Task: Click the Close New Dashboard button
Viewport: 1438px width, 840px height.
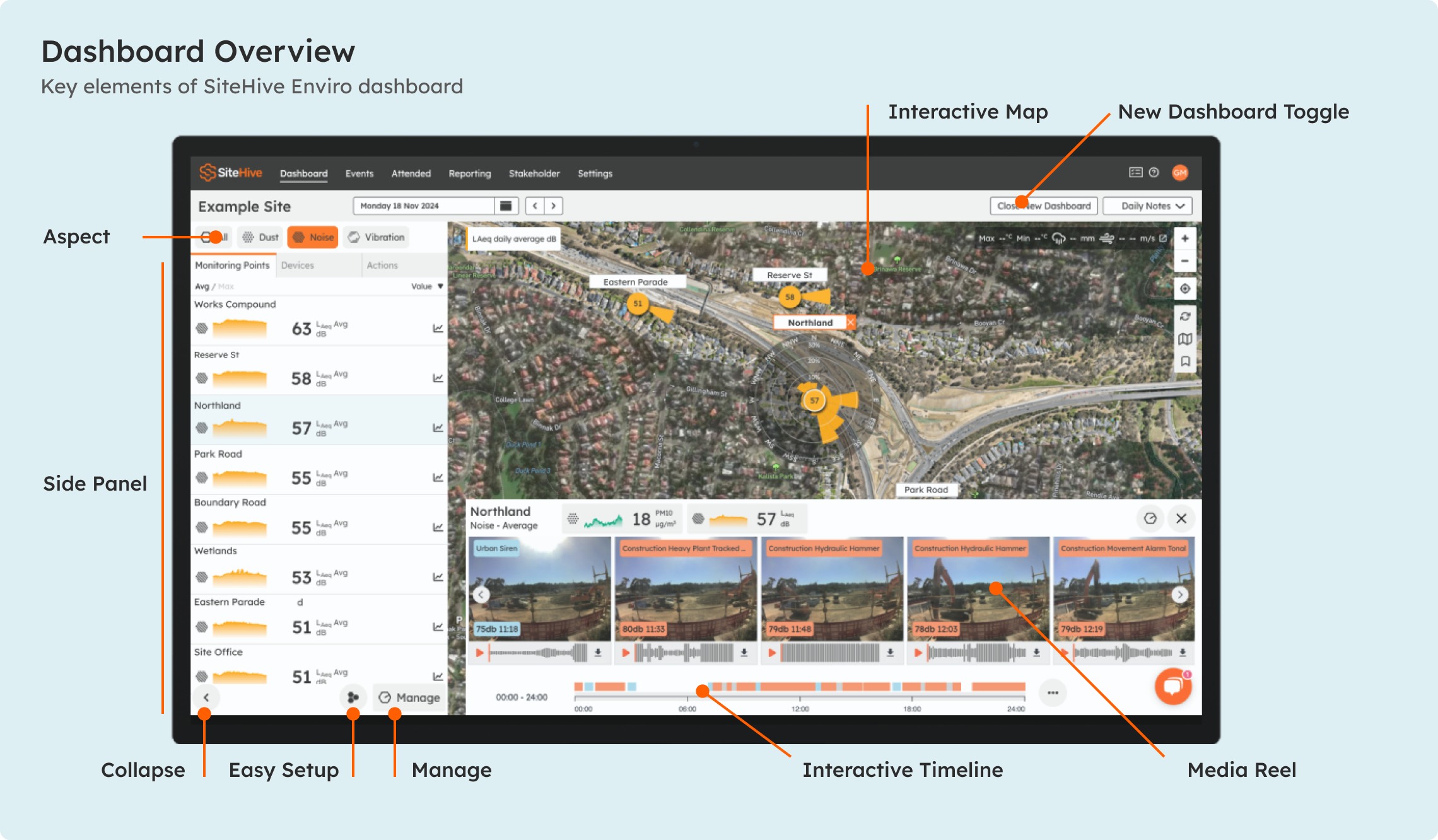Action: [1044, 206]
